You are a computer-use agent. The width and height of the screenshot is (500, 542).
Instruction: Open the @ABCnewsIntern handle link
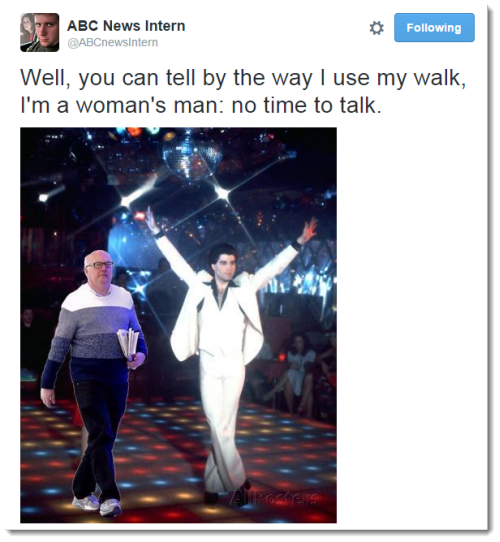pos(113,43)
